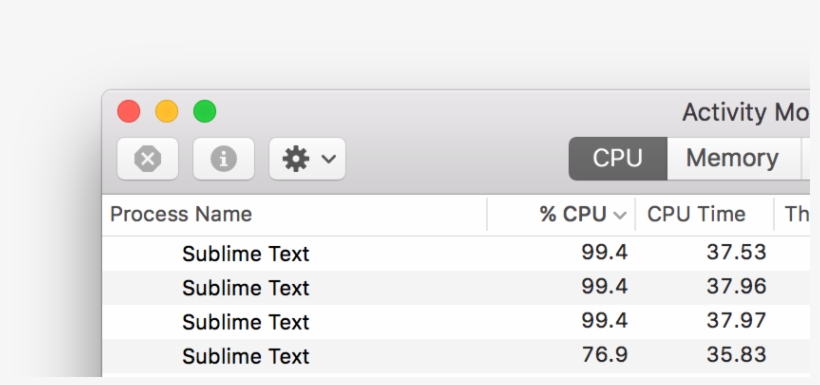
Task: Close the Activity Monitor window with red button
Action: tap(129, 111)
